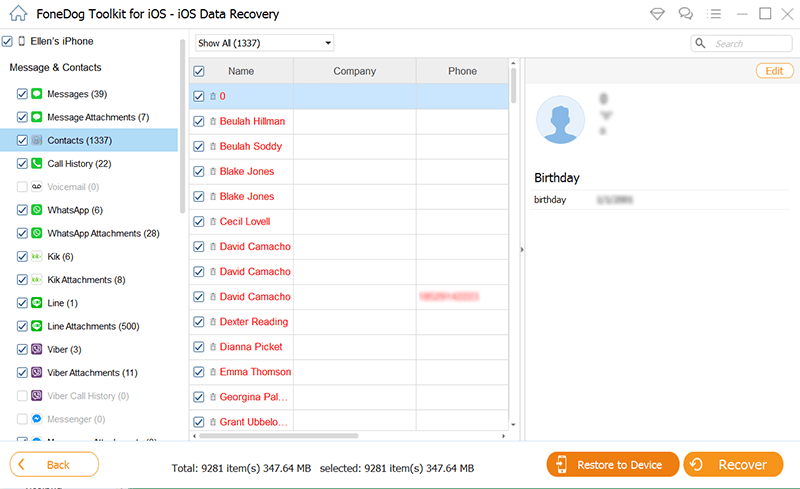The width and height of the screenshot is (800, 489).
Task: Click trash icon beside Beulah Hillman
Action: (x=213, y=121)
